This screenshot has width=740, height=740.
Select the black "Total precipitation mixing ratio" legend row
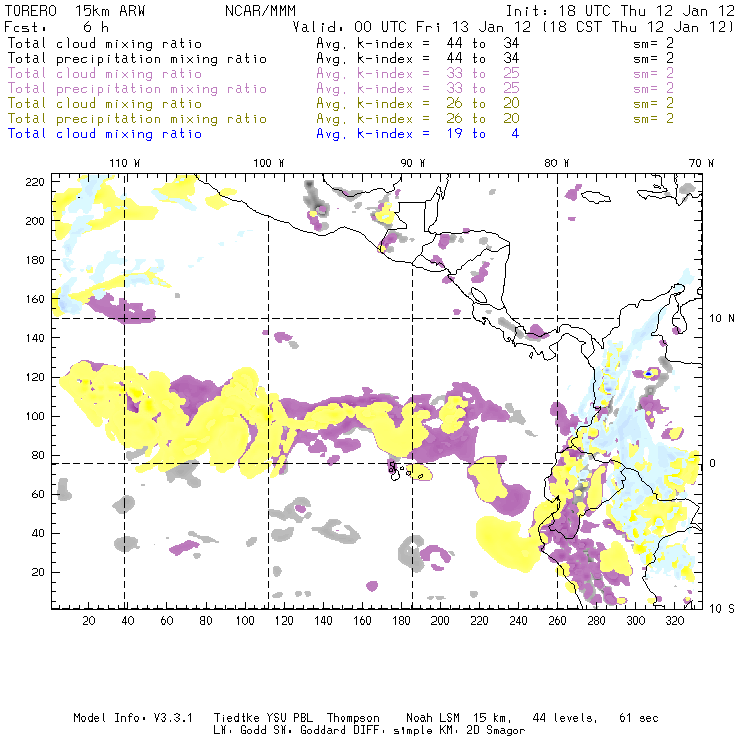tap(341, 59)
